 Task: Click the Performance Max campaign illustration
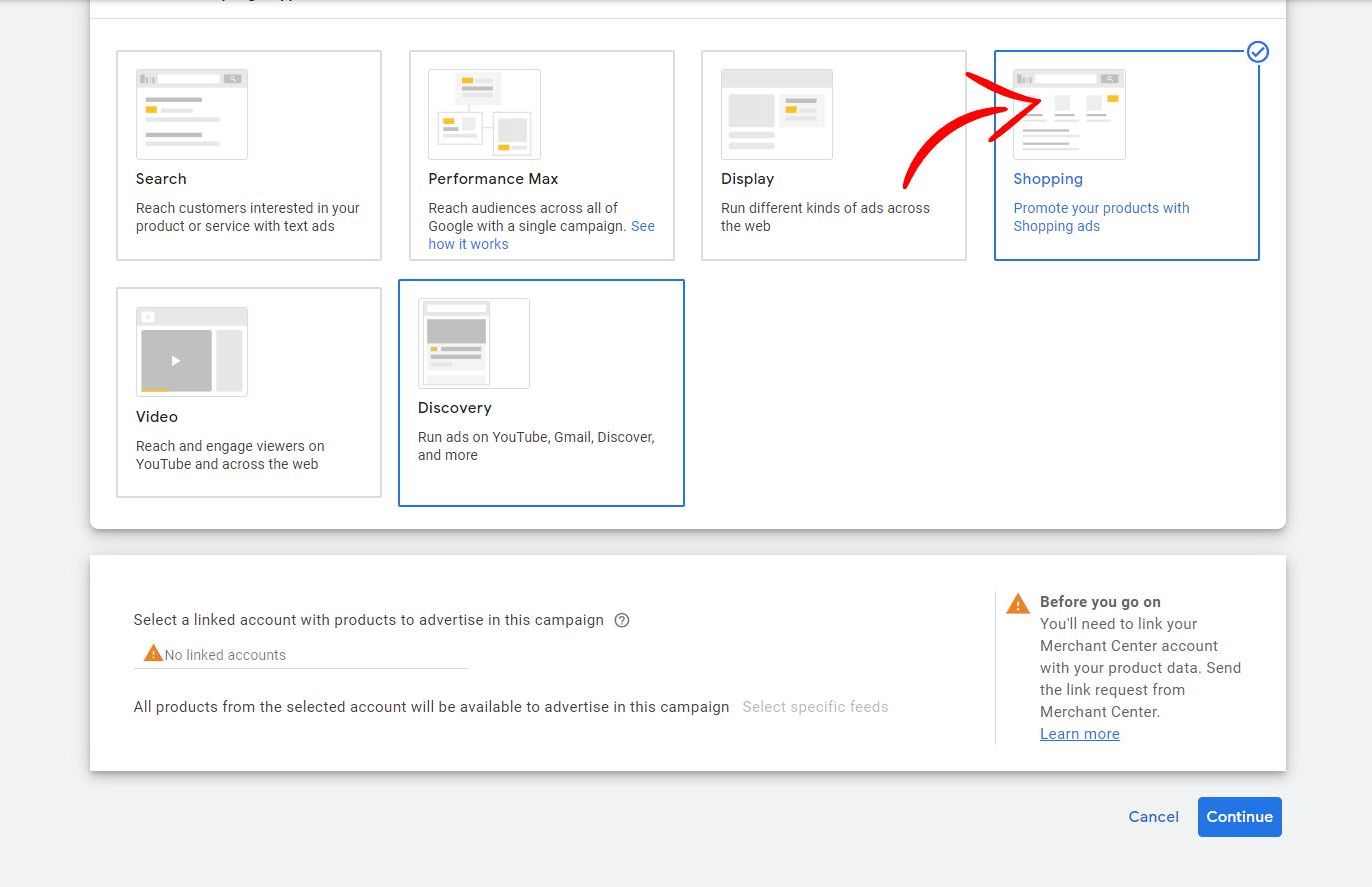tap(484, 113)
